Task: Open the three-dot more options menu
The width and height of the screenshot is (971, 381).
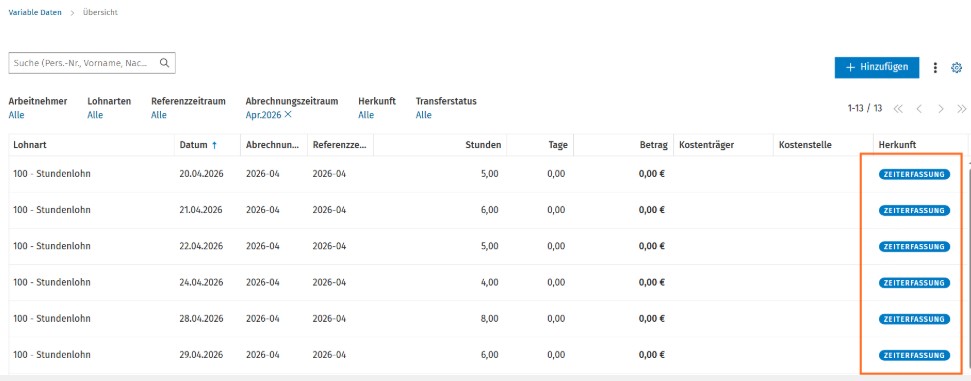Action: pyautogui.click(x=935, y=68)
